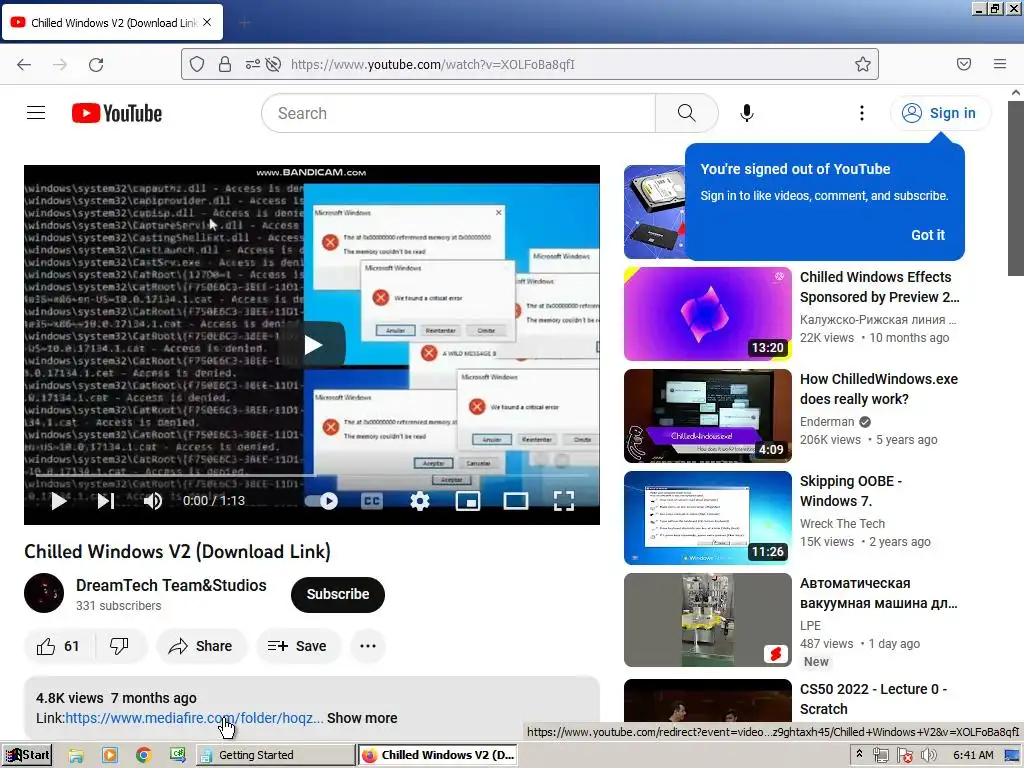Go back with browser back arrow
1024x768 pixels.
click(24, 64)
